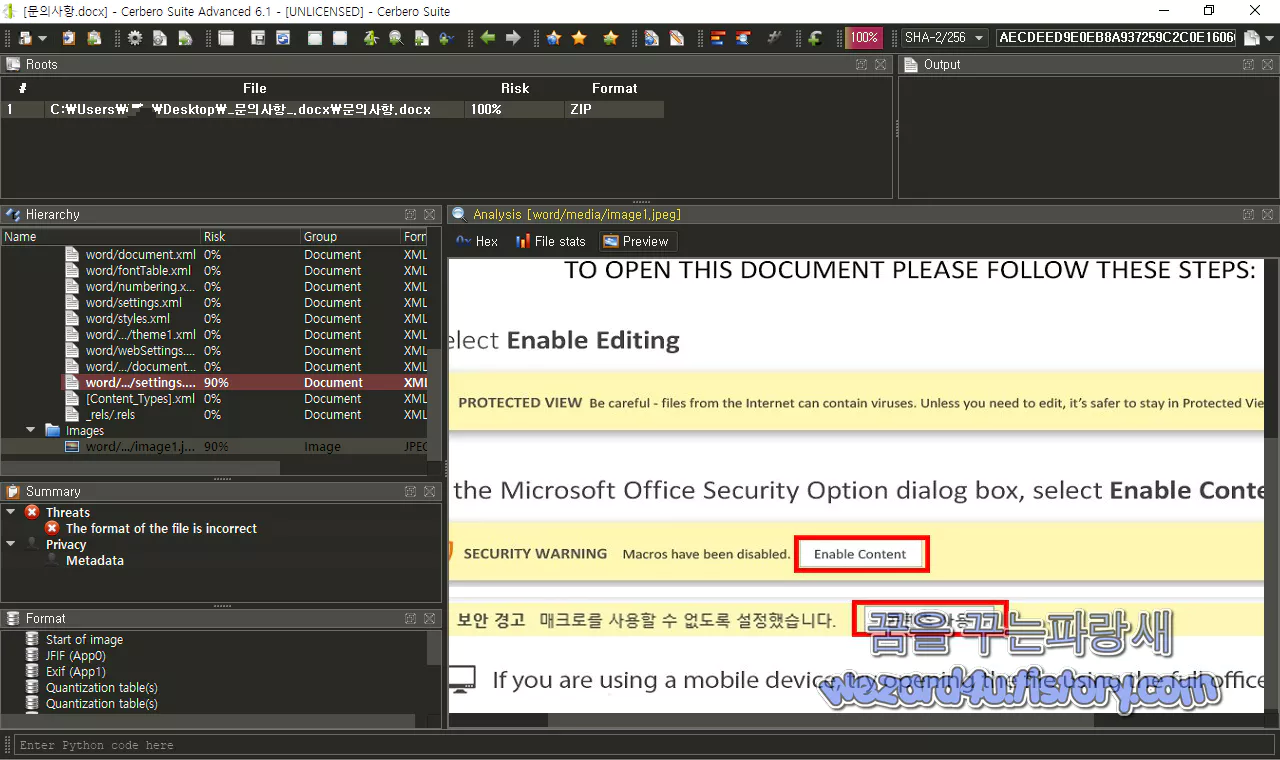
Task: Select word/document.xml in the Hierarchy
Action: (x=140, y=255)
